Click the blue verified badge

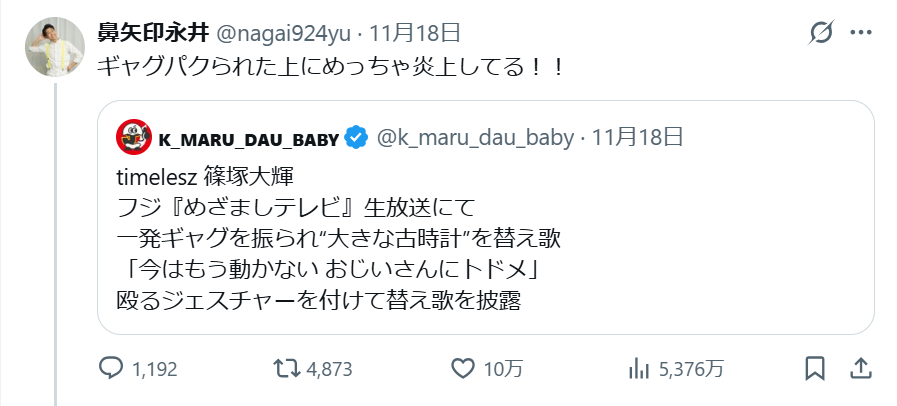pos(357,138)
